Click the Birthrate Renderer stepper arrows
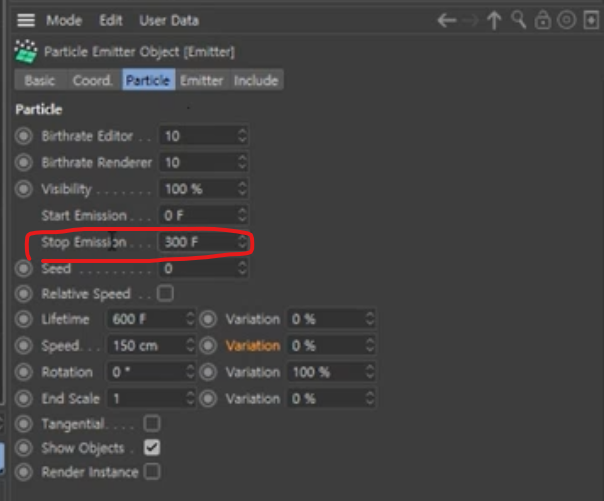 coord(242,163)
